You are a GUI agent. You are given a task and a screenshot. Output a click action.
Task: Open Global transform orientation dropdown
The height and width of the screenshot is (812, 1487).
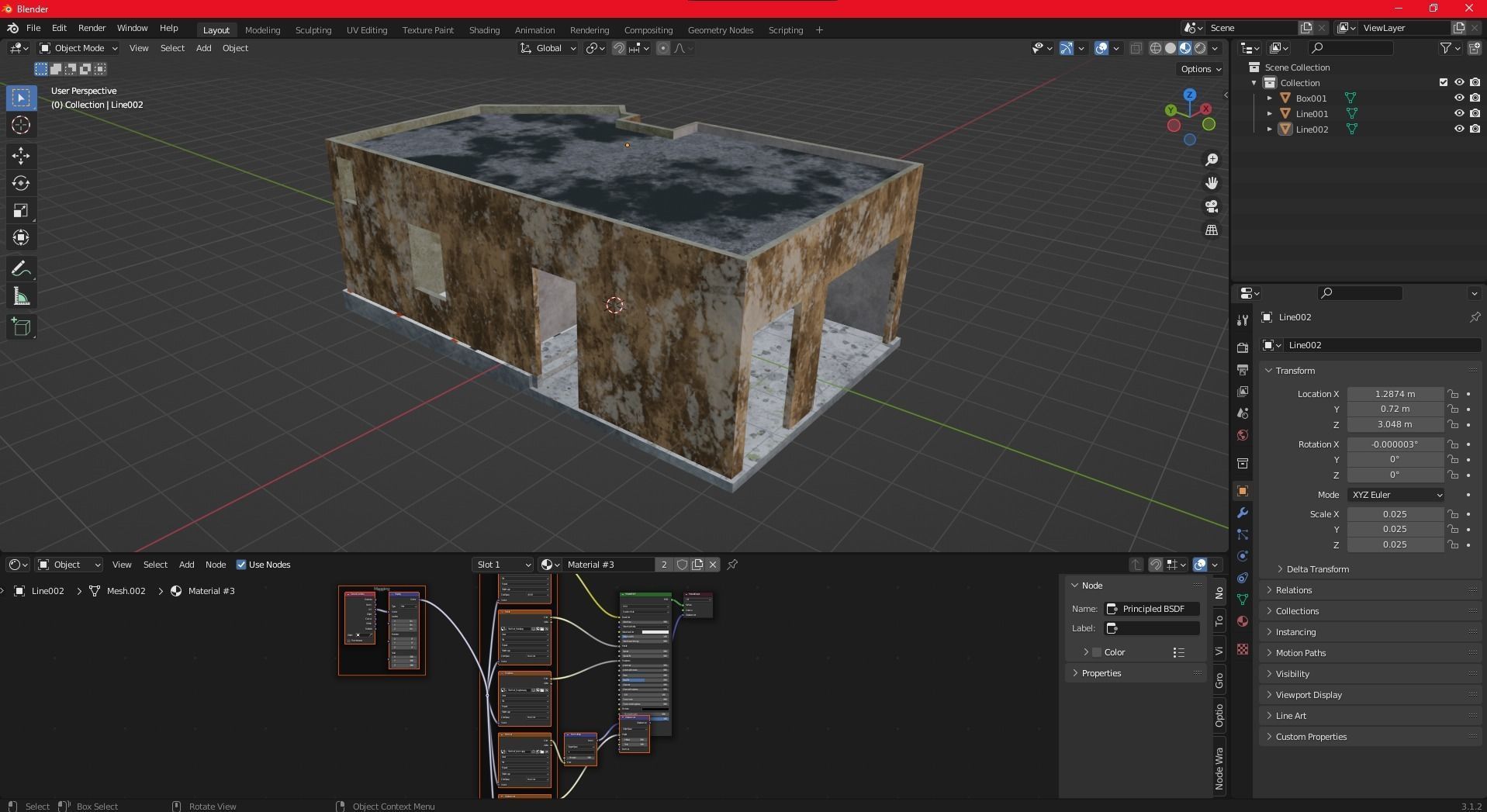click(x=548, y=48)
